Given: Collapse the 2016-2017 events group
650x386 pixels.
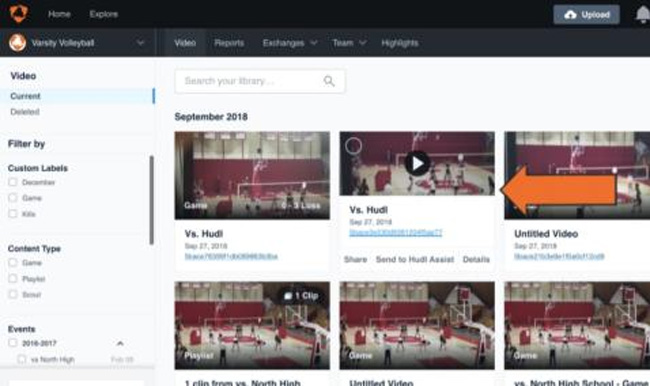Looking at the screenshot, I should coord(120,343).
